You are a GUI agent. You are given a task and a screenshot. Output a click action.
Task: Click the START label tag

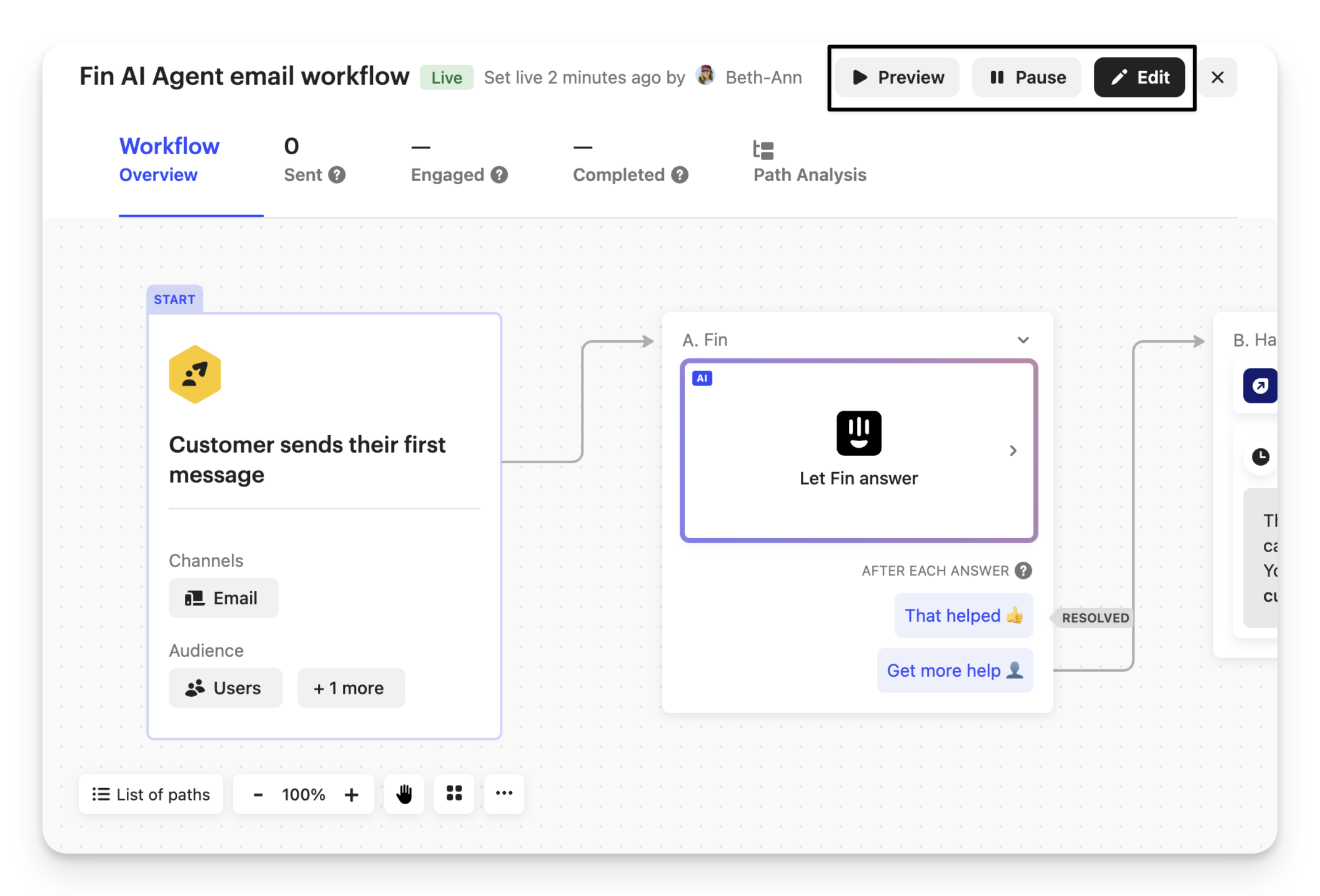(x=174, y=300)
